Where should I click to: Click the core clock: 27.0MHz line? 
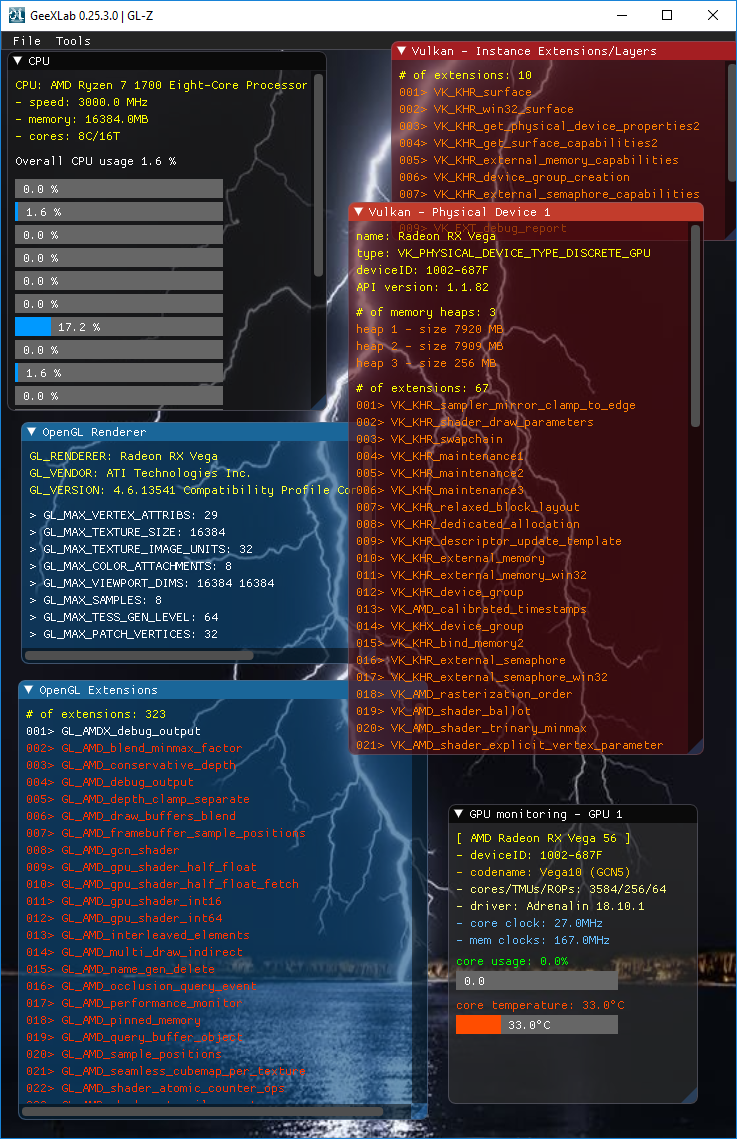[x=529, y=923]
